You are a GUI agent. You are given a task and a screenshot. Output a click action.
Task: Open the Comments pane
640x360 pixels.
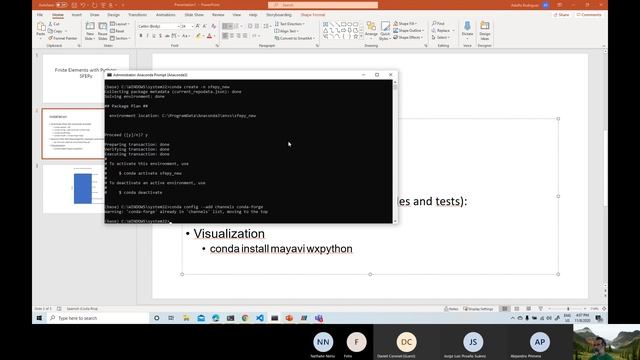pos(589,15)
